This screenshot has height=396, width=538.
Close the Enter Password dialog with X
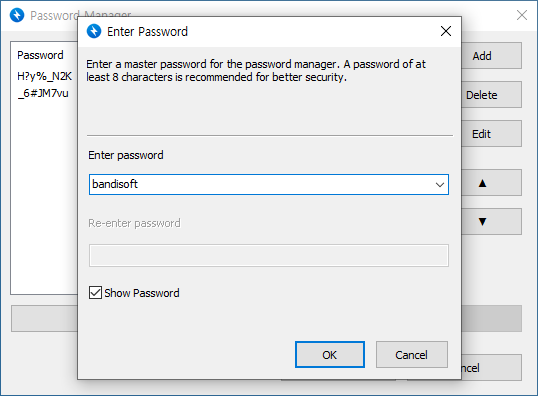446,31
